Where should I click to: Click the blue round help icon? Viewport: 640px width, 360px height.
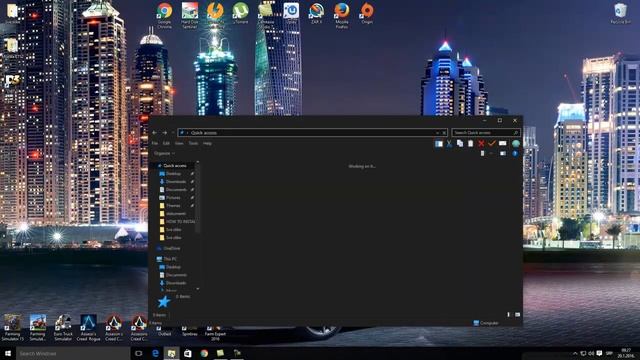tap(515, 153)
